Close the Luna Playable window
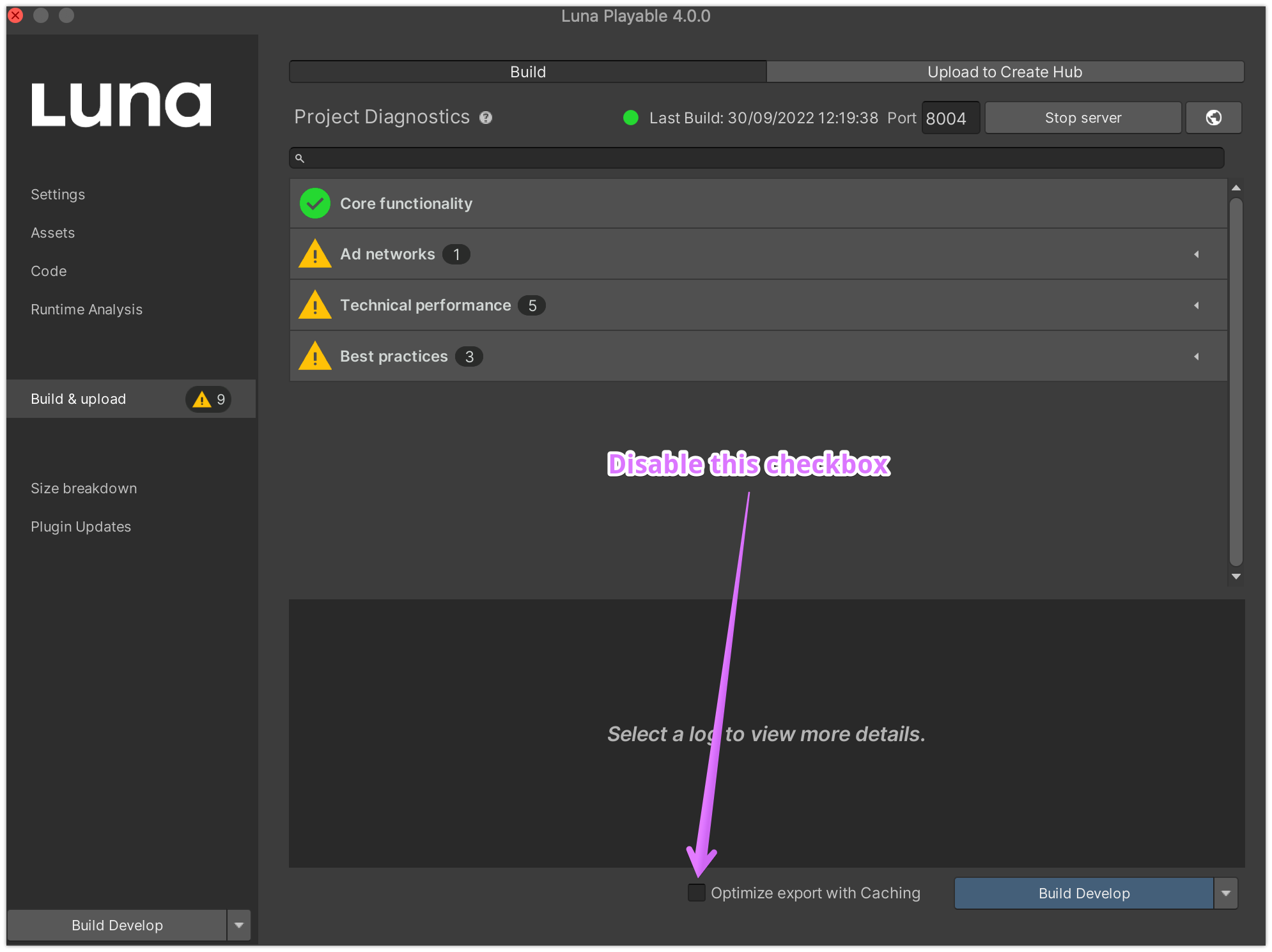Image resolution: width=1272 pixels, height=952 pixels. (15, 15)
